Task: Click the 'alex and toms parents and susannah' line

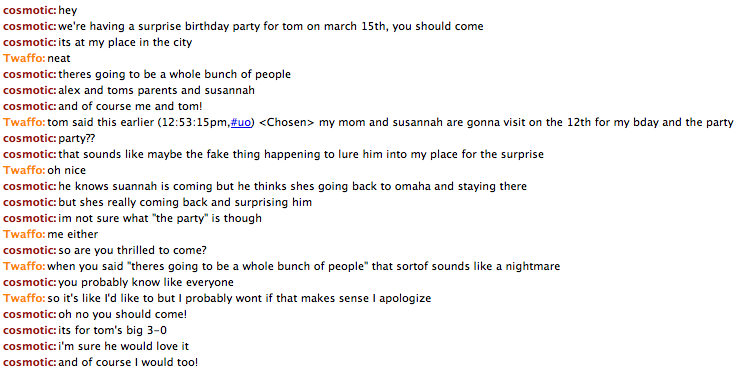Action: pyautogui.click(x=156, y=90)
